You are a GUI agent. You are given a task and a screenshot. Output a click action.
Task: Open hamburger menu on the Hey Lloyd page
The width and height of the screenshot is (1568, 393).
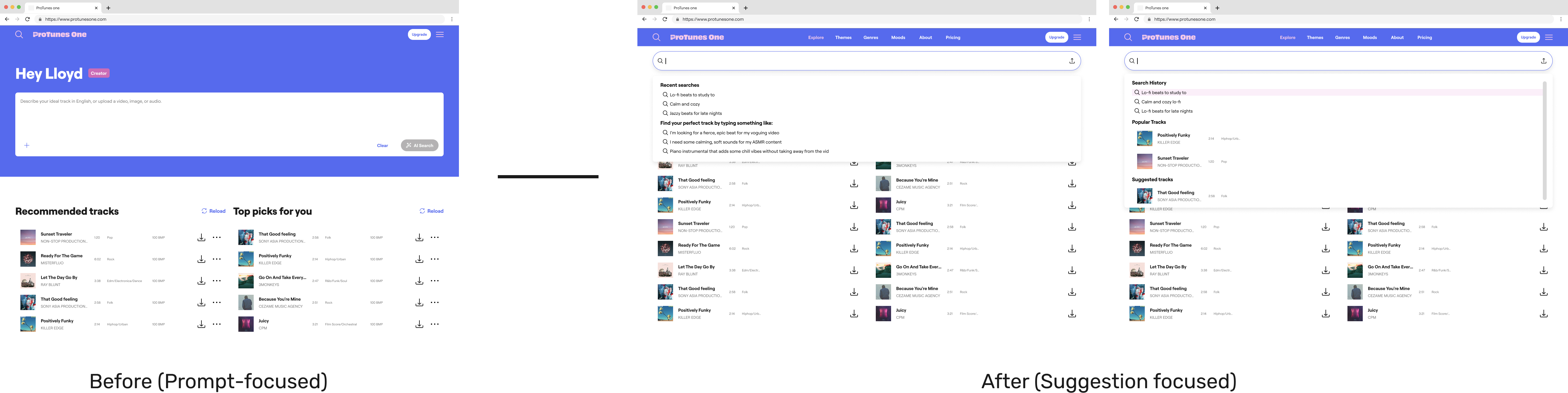439,35
